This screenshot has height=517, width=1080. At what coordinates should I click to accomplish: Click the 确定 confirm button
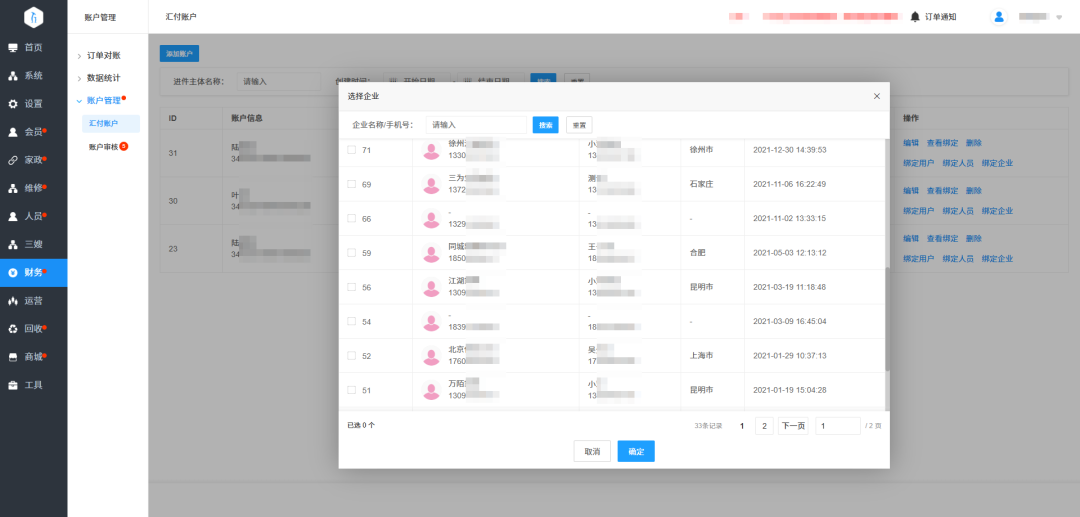coord(636,451)
